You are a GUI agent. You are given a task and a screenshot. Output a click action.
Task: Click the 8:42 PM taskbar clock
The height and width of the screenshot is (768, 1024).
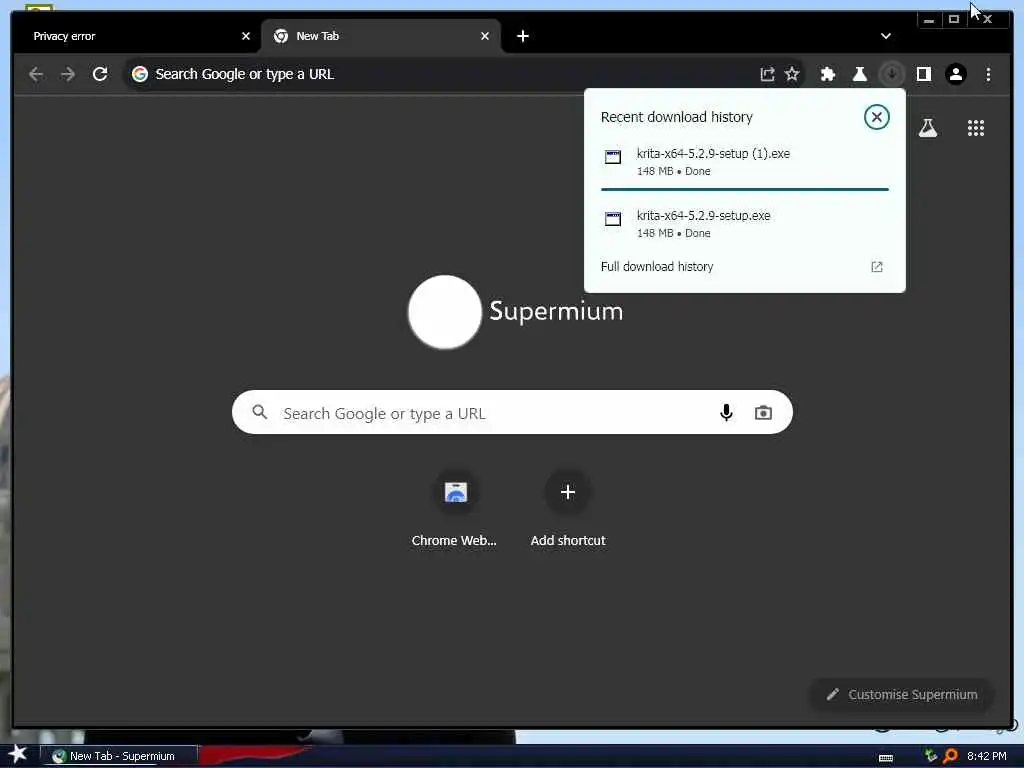pyautogui.click(x=987, y=756)
